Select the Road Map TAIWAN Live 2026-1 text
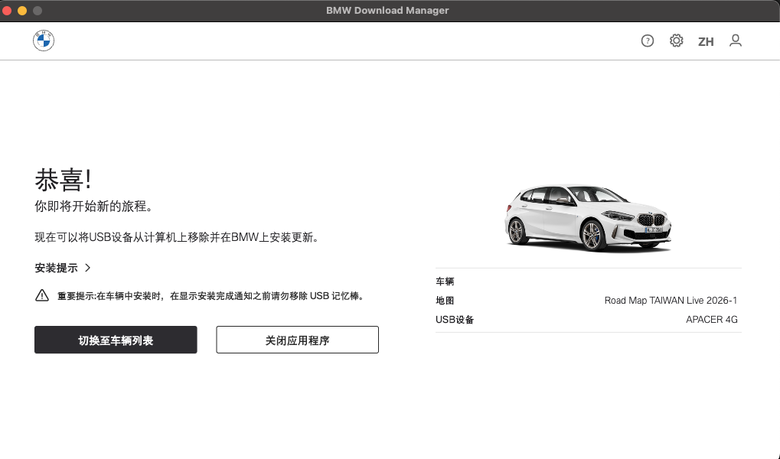 pyautogui.click(x=671, y=300)
